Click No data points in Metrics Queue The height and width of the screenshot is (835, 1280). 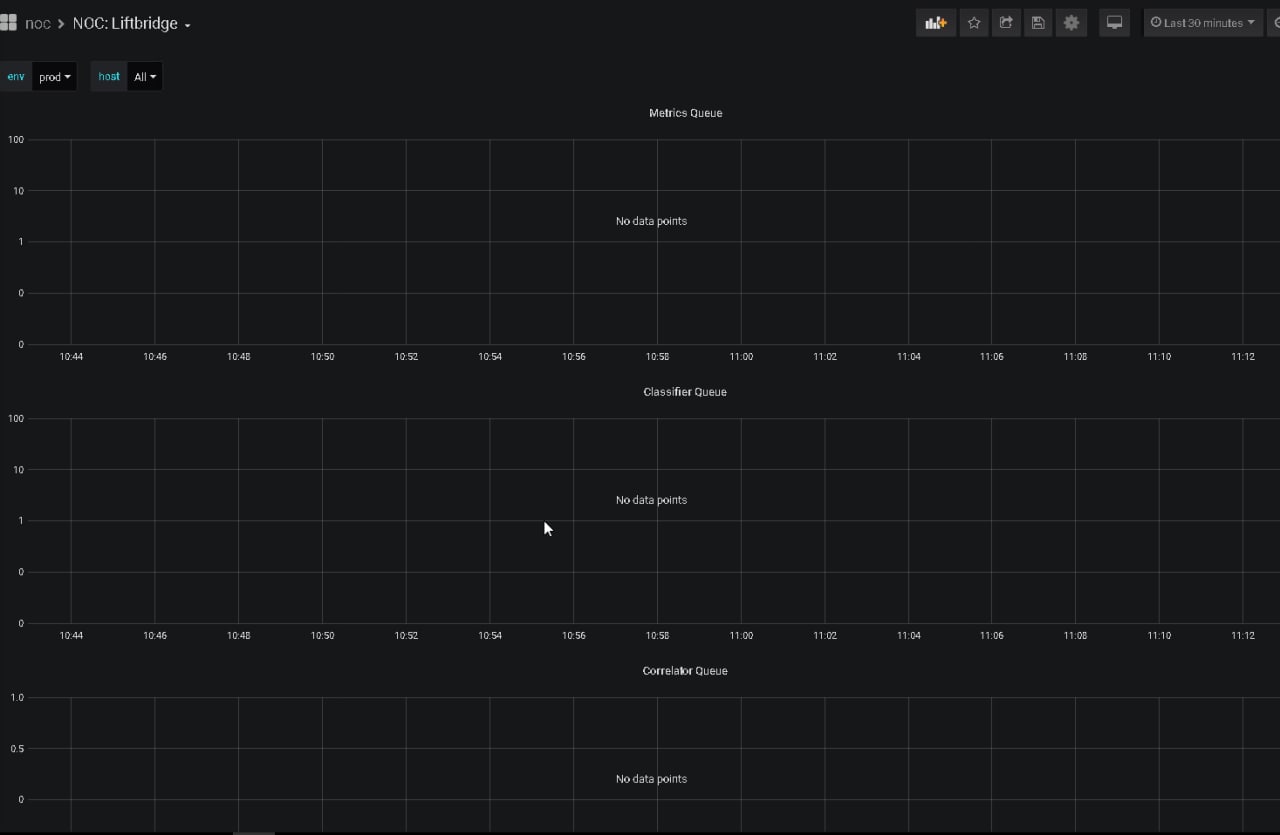(651, 221)
